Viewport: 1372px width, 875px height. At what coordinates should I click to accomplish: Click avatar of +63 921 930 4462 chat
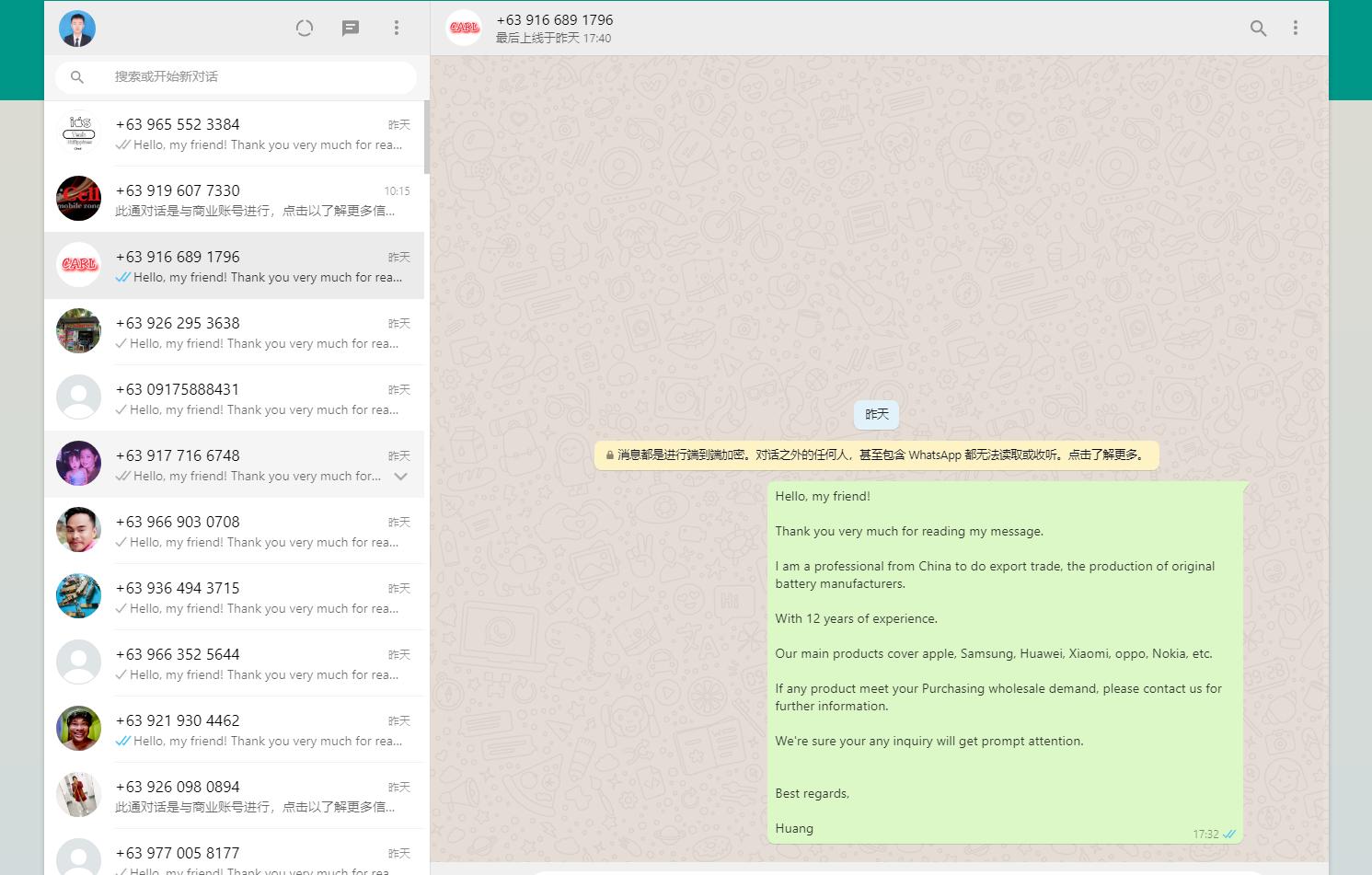coord(78,730)
